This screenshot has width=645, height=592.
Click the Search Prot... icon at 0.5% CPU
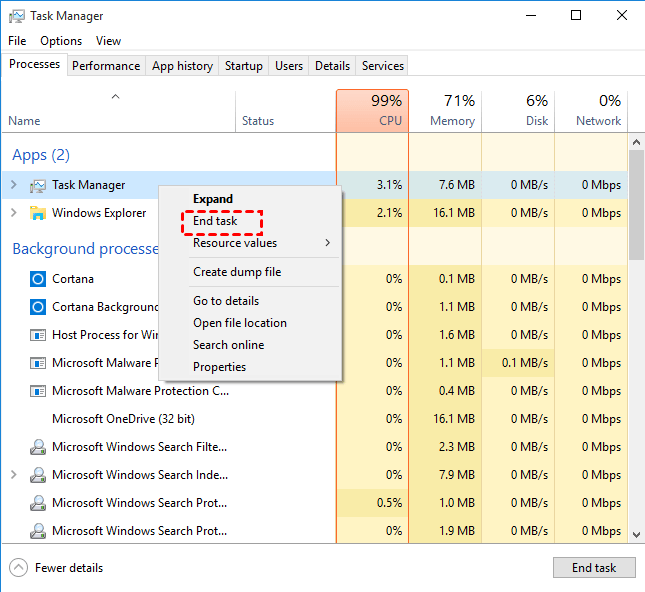38,503
